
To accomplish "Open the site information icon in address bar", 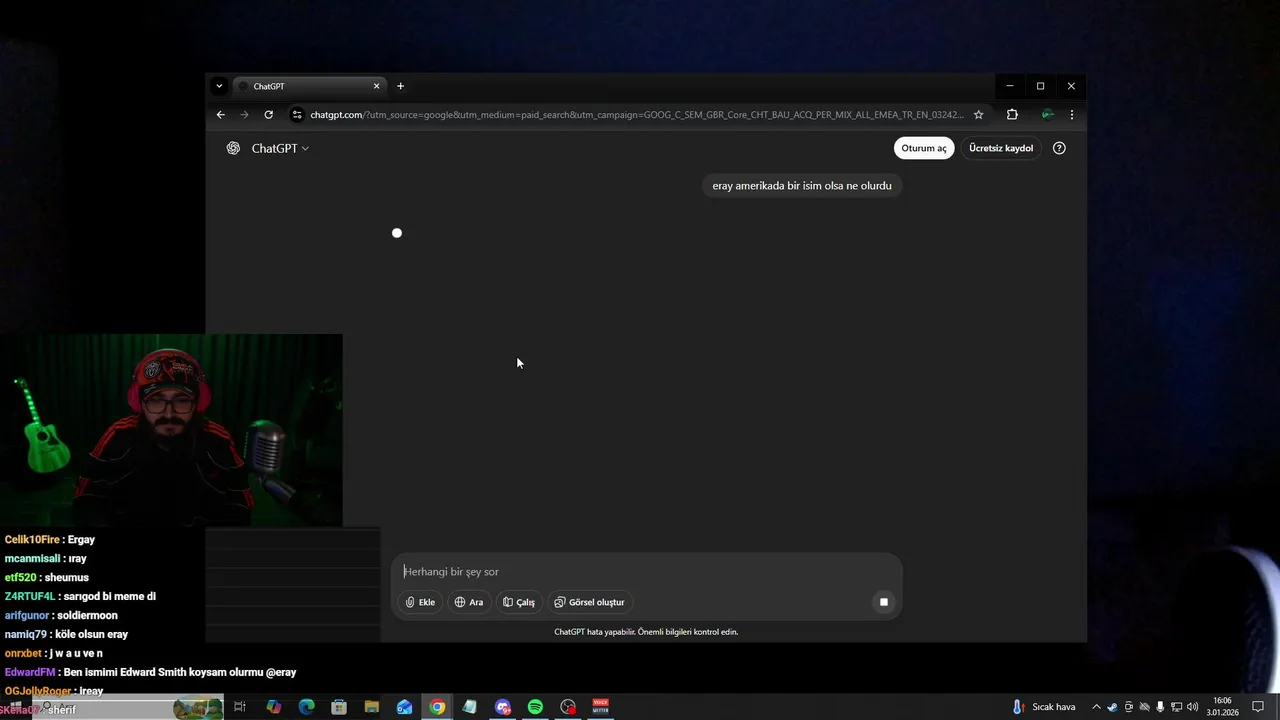I will coord(296,115).
